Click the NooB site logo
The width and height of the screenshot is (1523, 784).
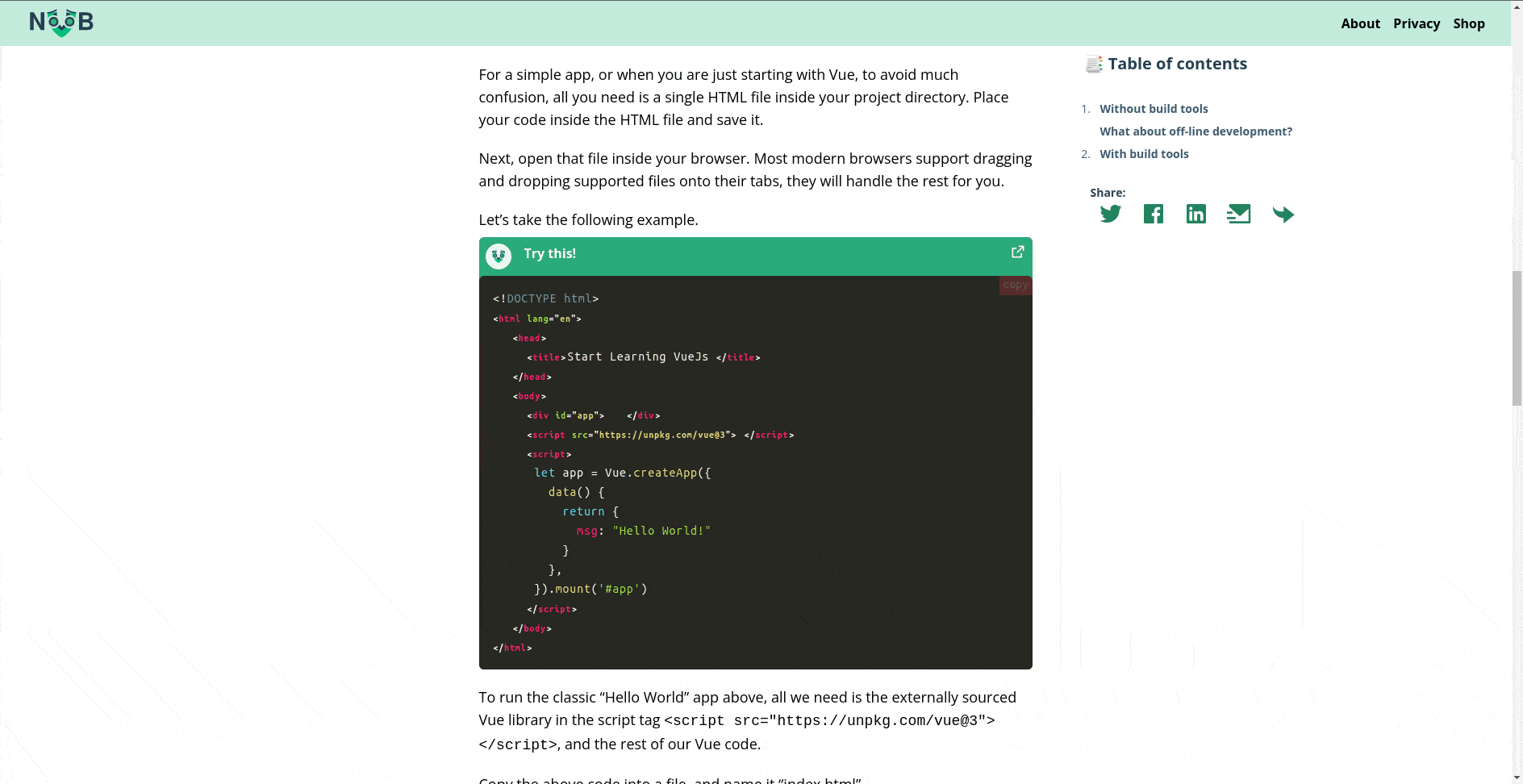pyautogui.click(x=61, y=23)
